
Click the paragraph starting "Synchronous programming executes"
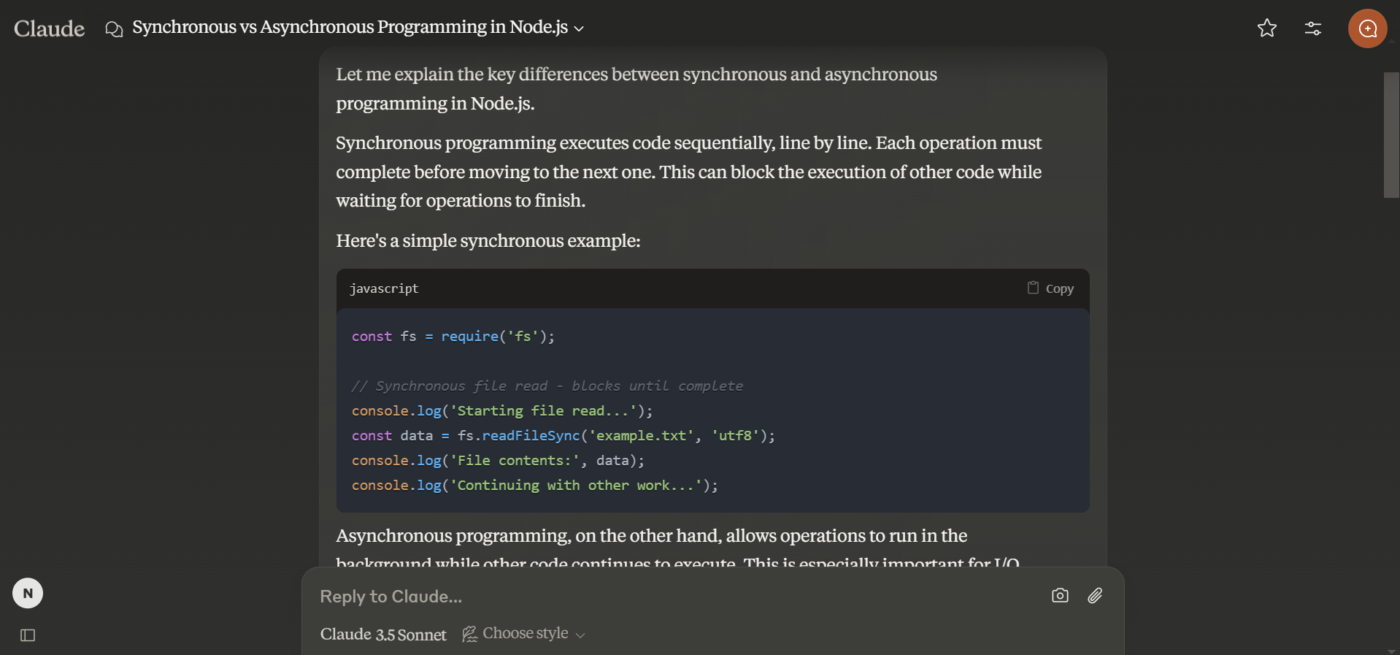(x=689, y=172)
